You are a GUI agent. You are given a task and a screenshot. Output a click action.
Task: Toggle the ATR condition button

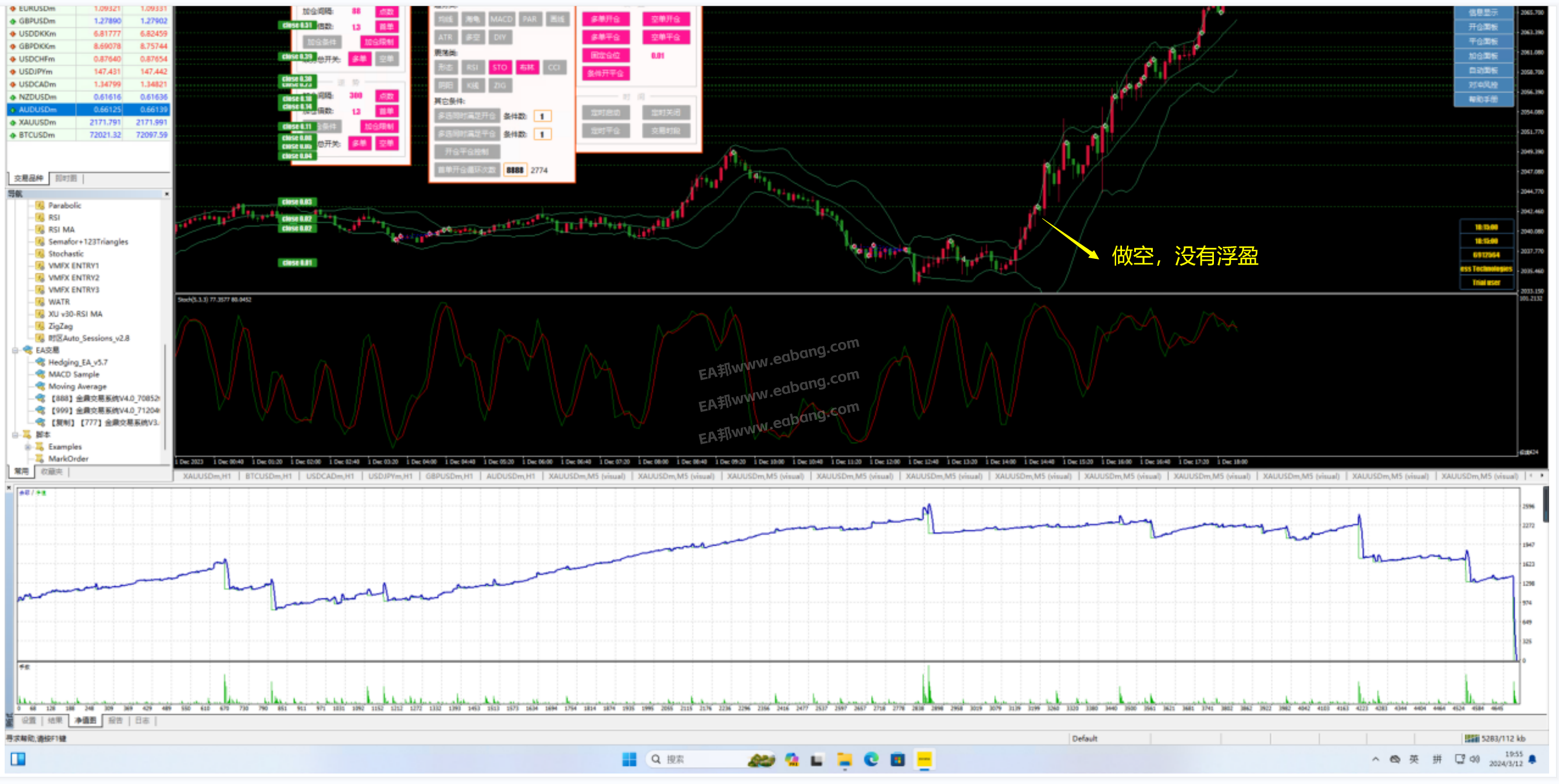coord(445,37)
